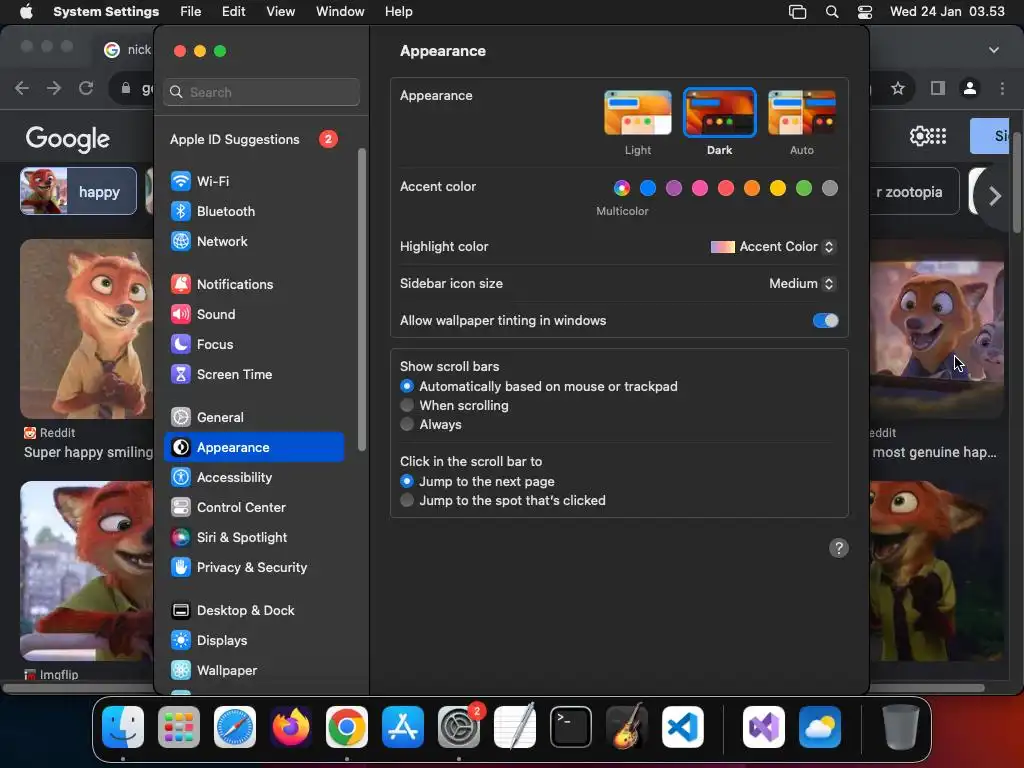Open Trash in the Dock
The image size is (1024, 768).
(x=901, y=727)
